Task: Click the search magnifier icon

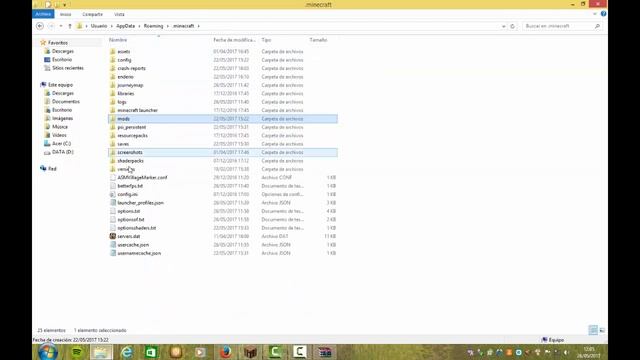Action: 597,26
